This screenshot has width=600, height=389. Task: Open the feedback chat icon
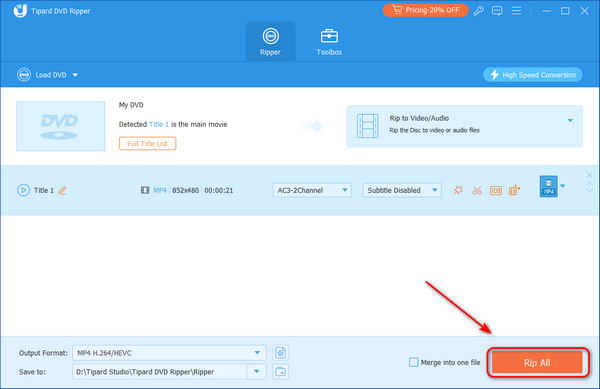click(497, 11)
